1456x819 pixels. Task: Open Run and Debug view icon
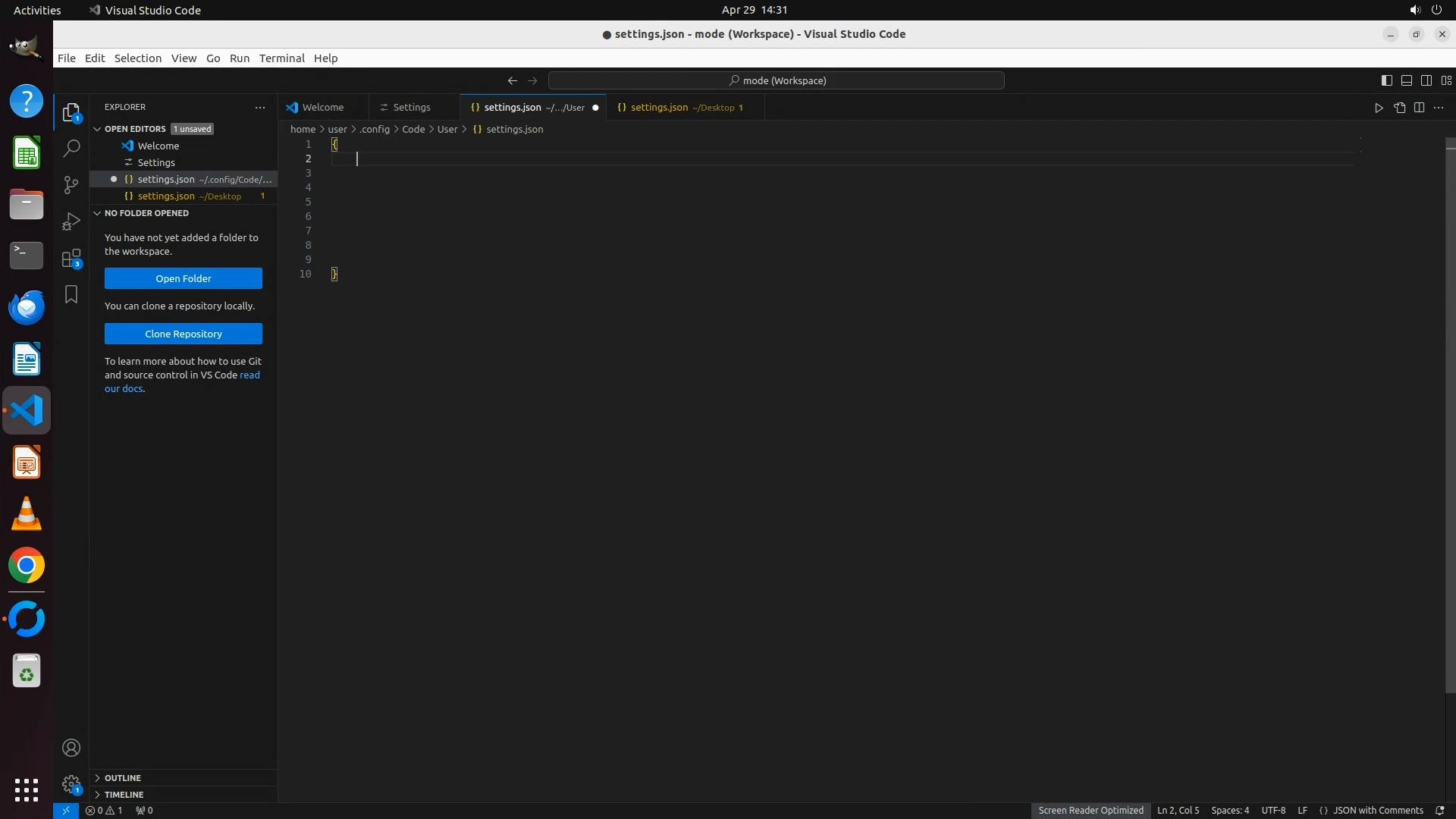pyautogui.click(x=71, y=221)
